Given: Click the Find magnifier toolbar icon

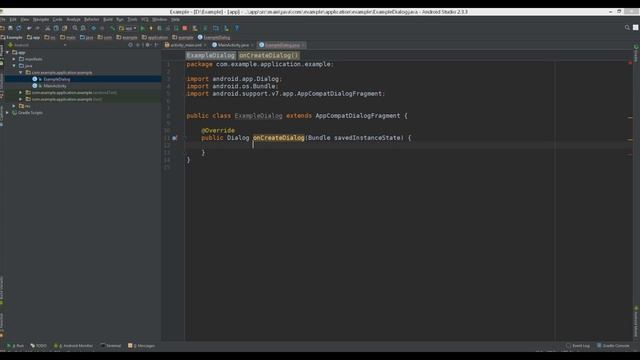Looking at the screenshot, I should [75, 28].
